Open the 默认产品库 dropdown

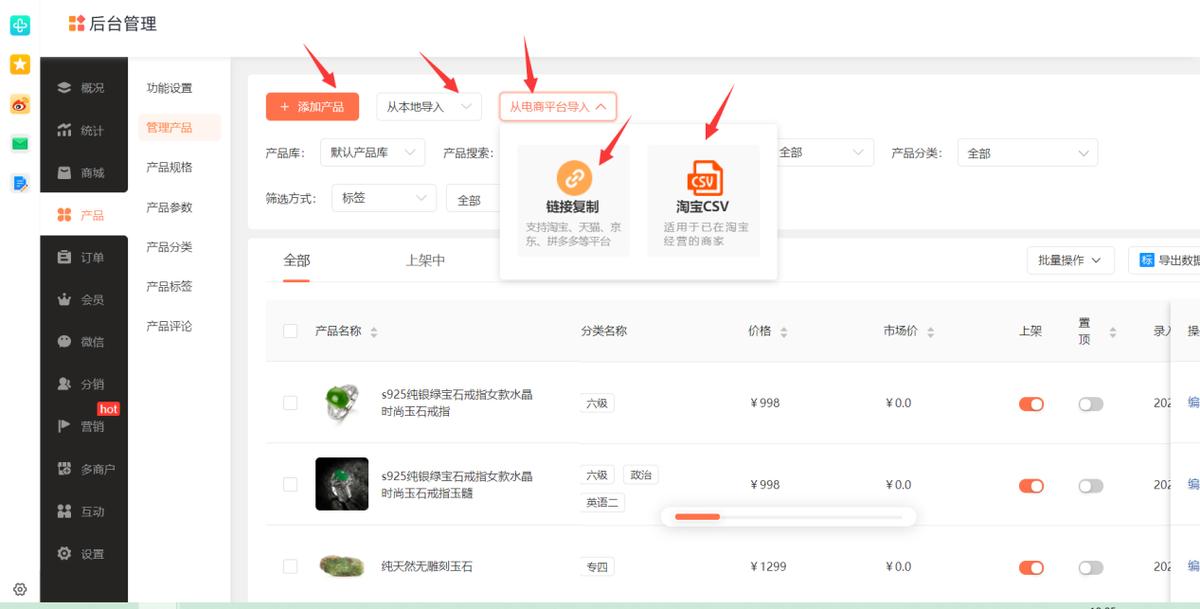[x=370, y=152]
